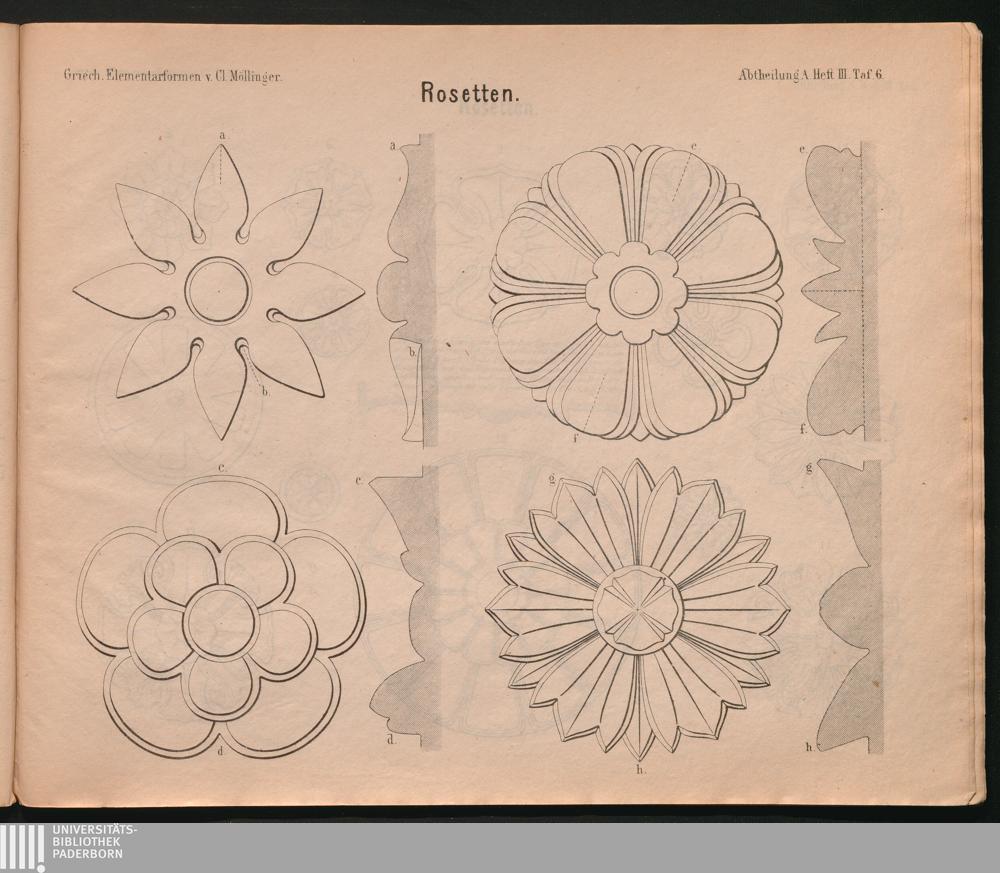The width and height of the screenshot is (1000, 873).
Task: Click label "h." below the bottom-right rosette
Action: [640, 770]
